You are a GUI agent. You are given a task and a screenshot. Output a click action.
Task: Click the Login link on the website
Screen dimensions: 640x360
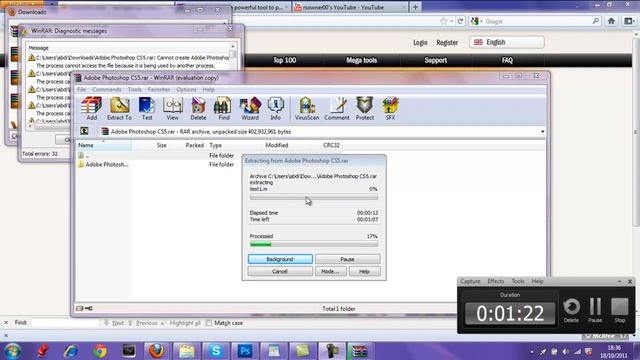coord(420,42)
